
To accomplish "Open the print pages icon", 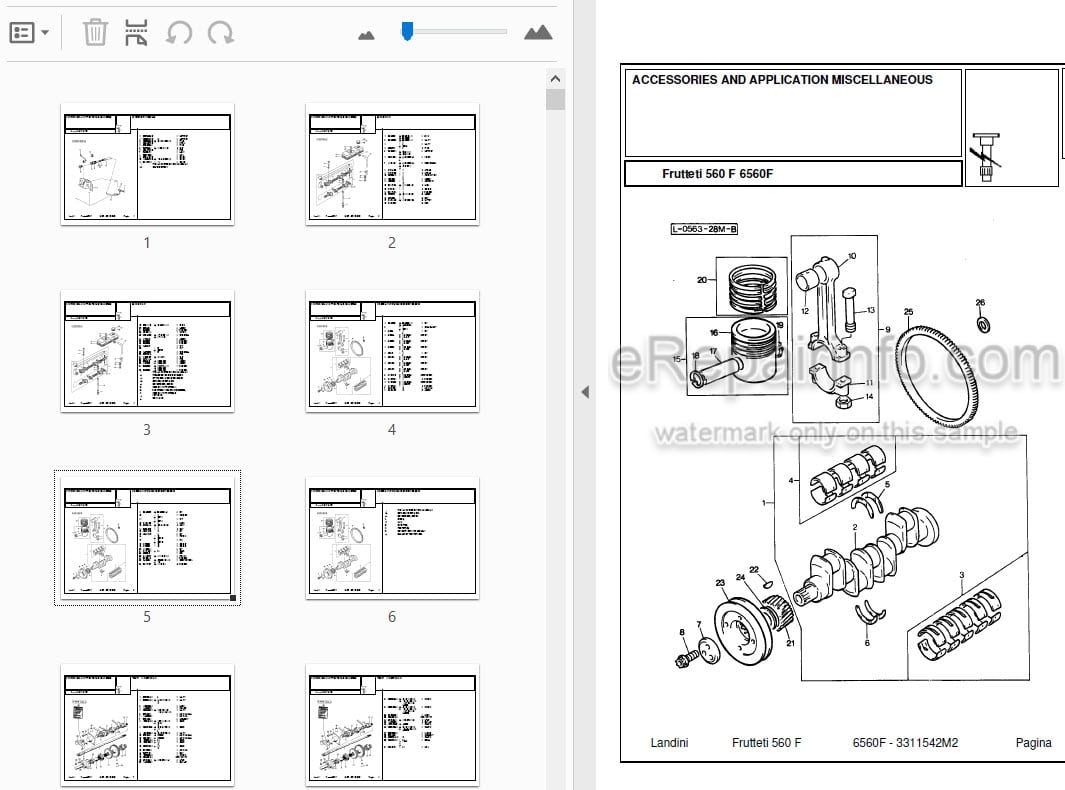I will [136, 32].
